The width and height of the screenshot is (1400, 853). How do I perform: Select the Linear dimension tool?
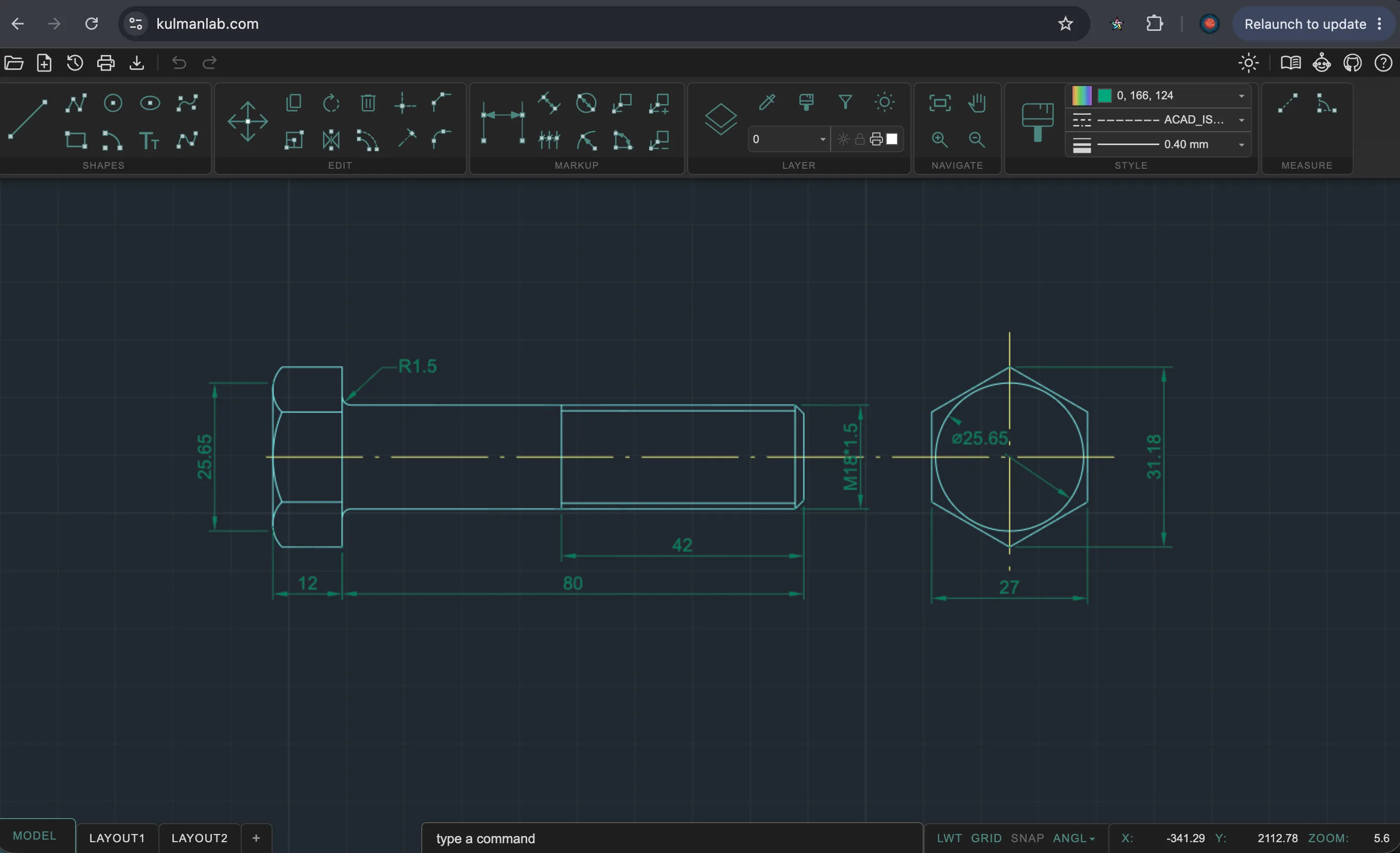click(x=502, y=121)
